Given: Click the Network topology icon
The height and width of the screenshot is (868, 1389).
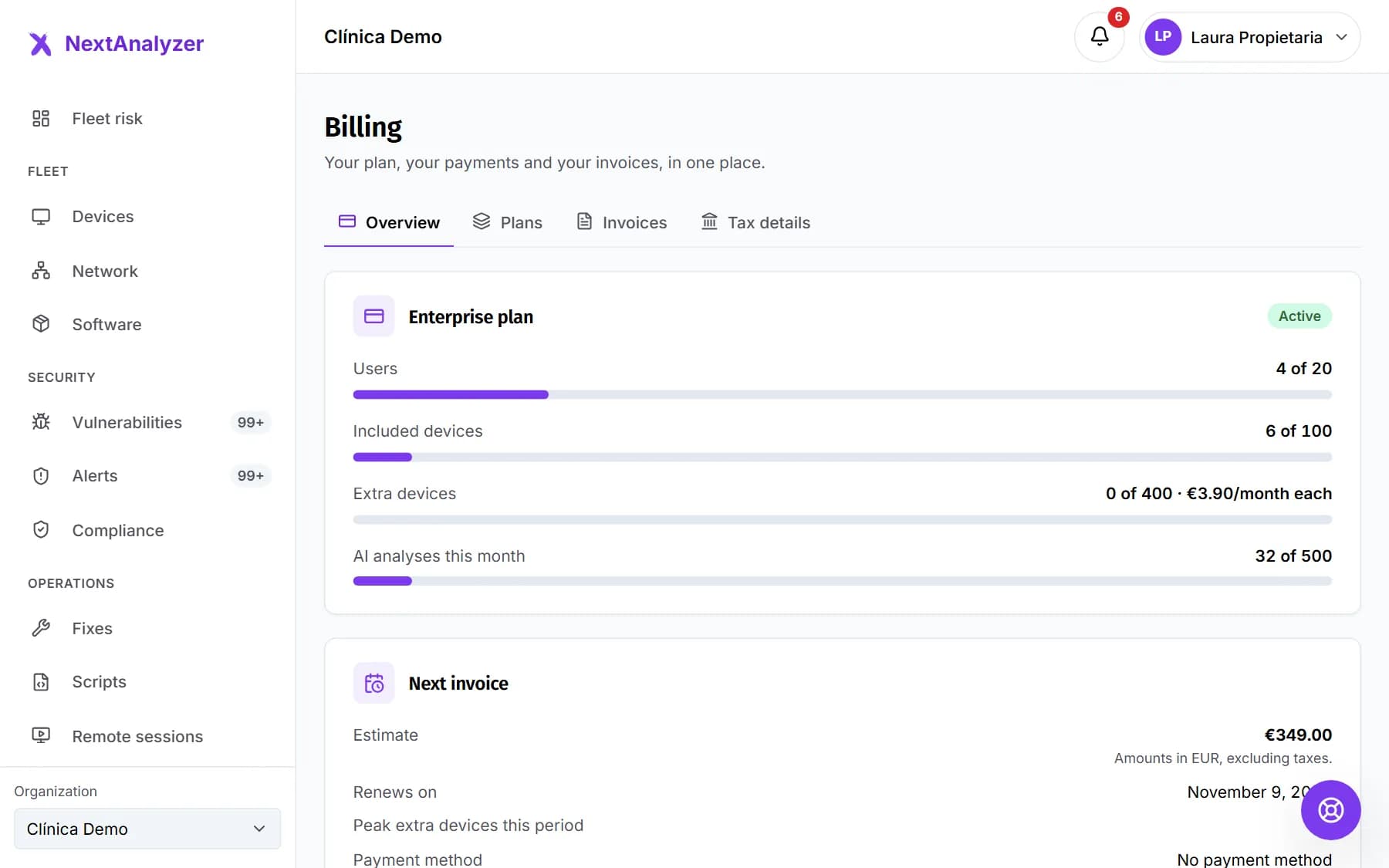Looking at the screenshot, I should [x=41, y=271].
